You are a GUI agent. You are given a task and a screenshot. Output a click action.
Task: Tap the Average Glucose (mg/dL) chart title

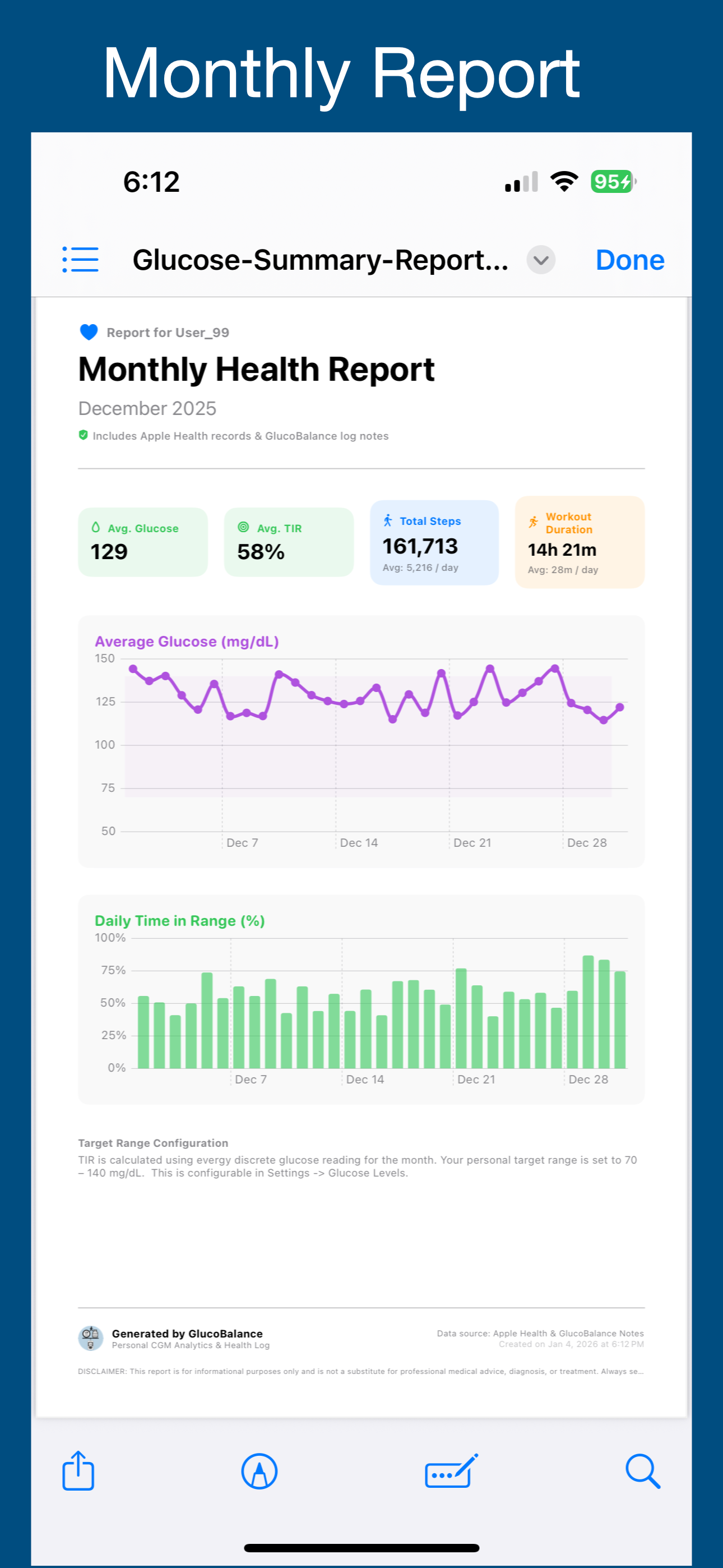(x=187, y=642)
